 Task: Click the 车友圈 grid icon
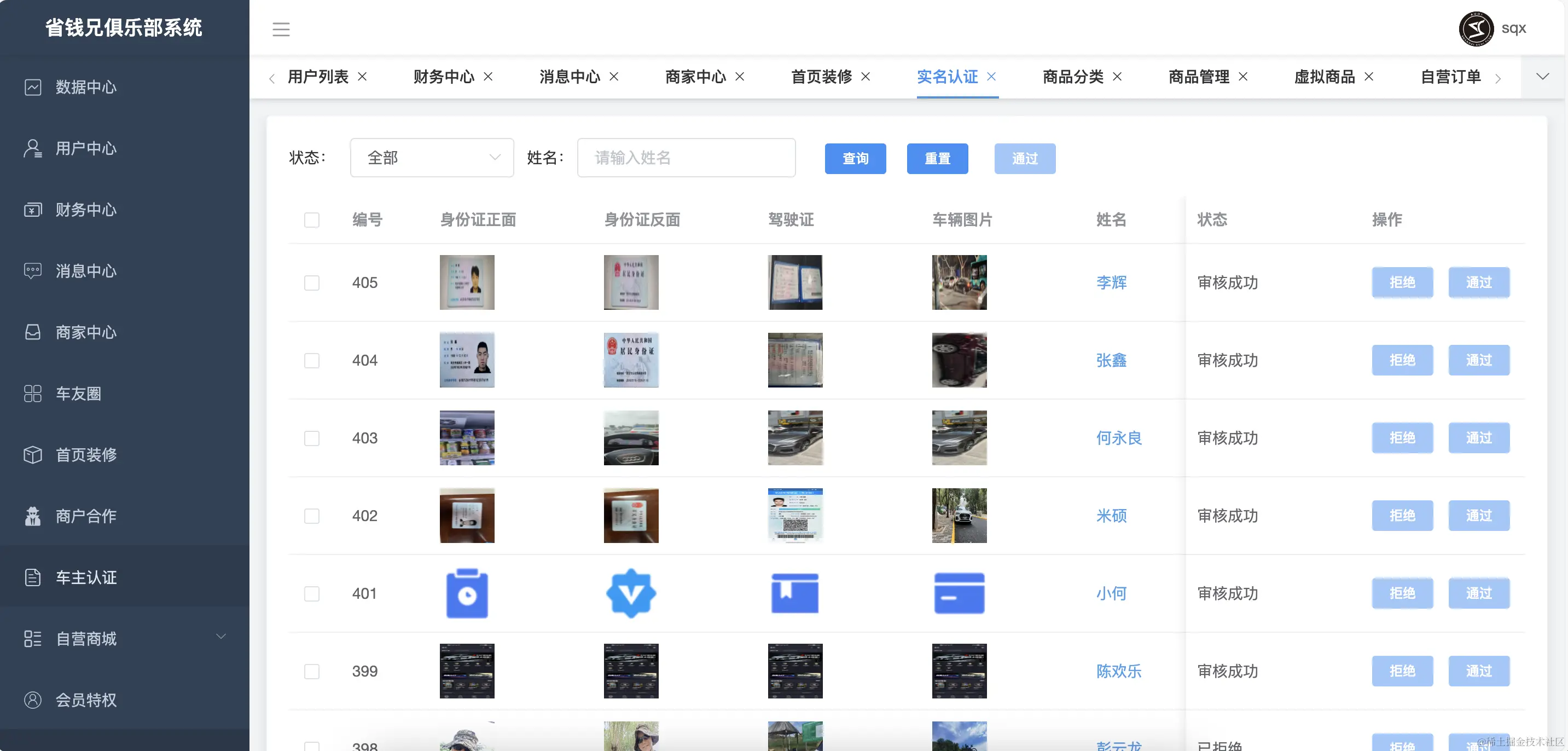(33, 394)
